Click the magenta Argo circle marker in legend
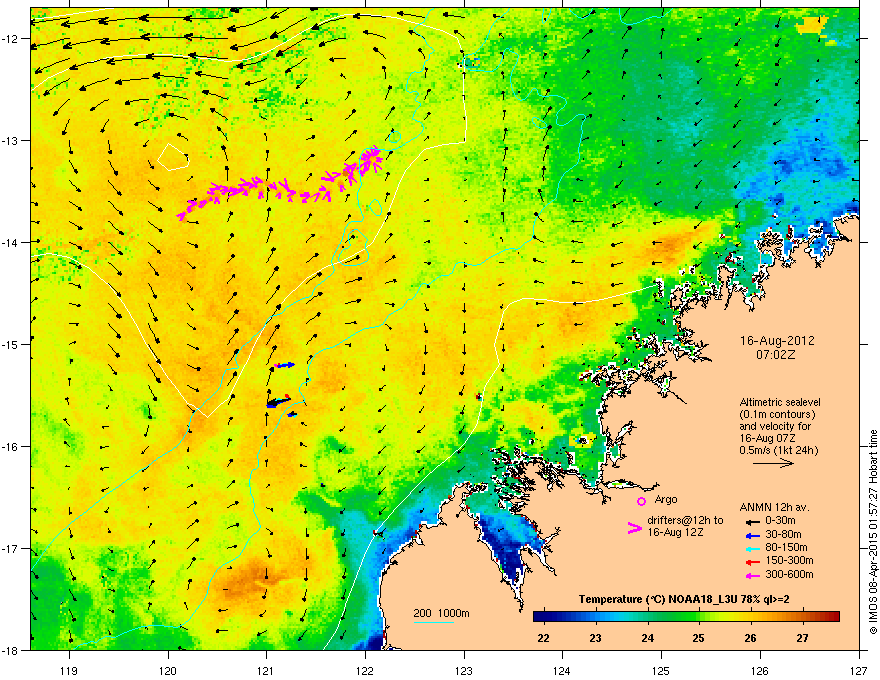This screenshot has height=680, width=880. pos(641,501)
